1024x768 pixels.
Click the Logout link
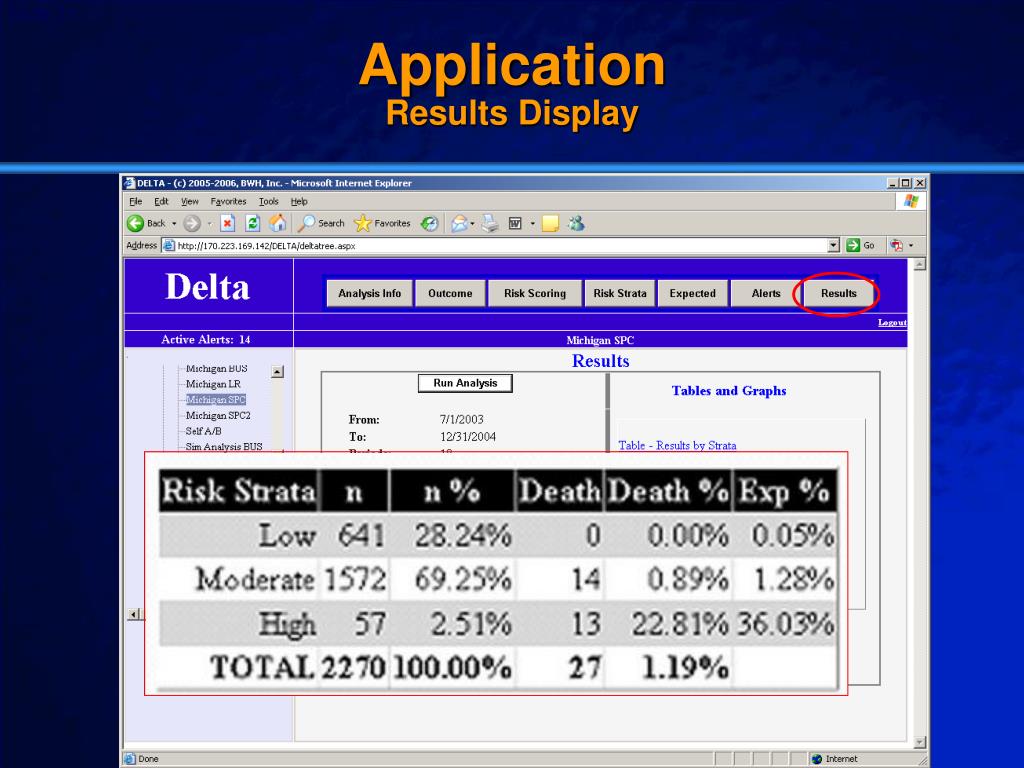pyautogui.click(x=892, y=323)
